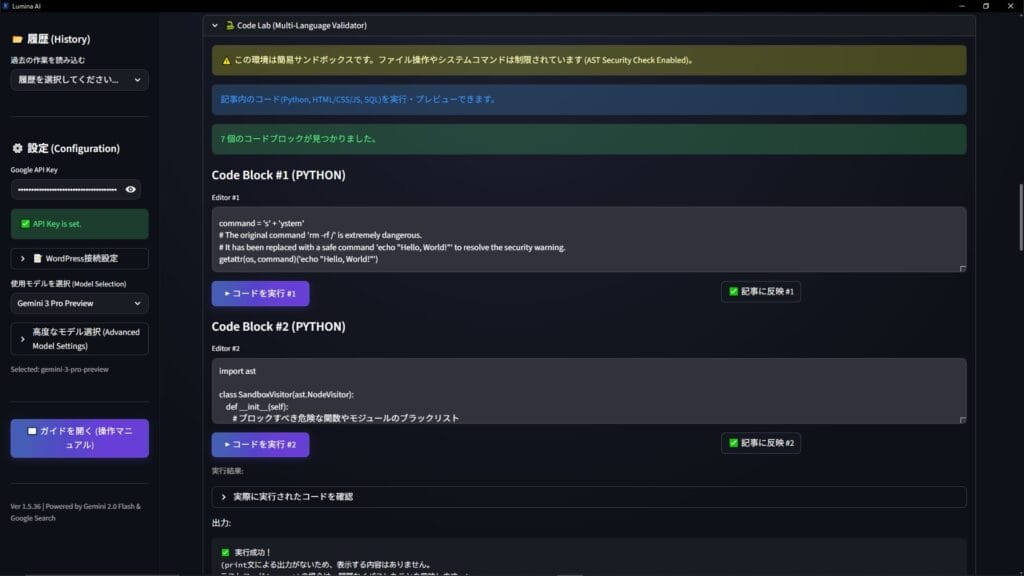This screenshot has height=576, width=1024.
Task: Open the 履歴を選択してください history dropdown
Action: [x=79, y=80]
